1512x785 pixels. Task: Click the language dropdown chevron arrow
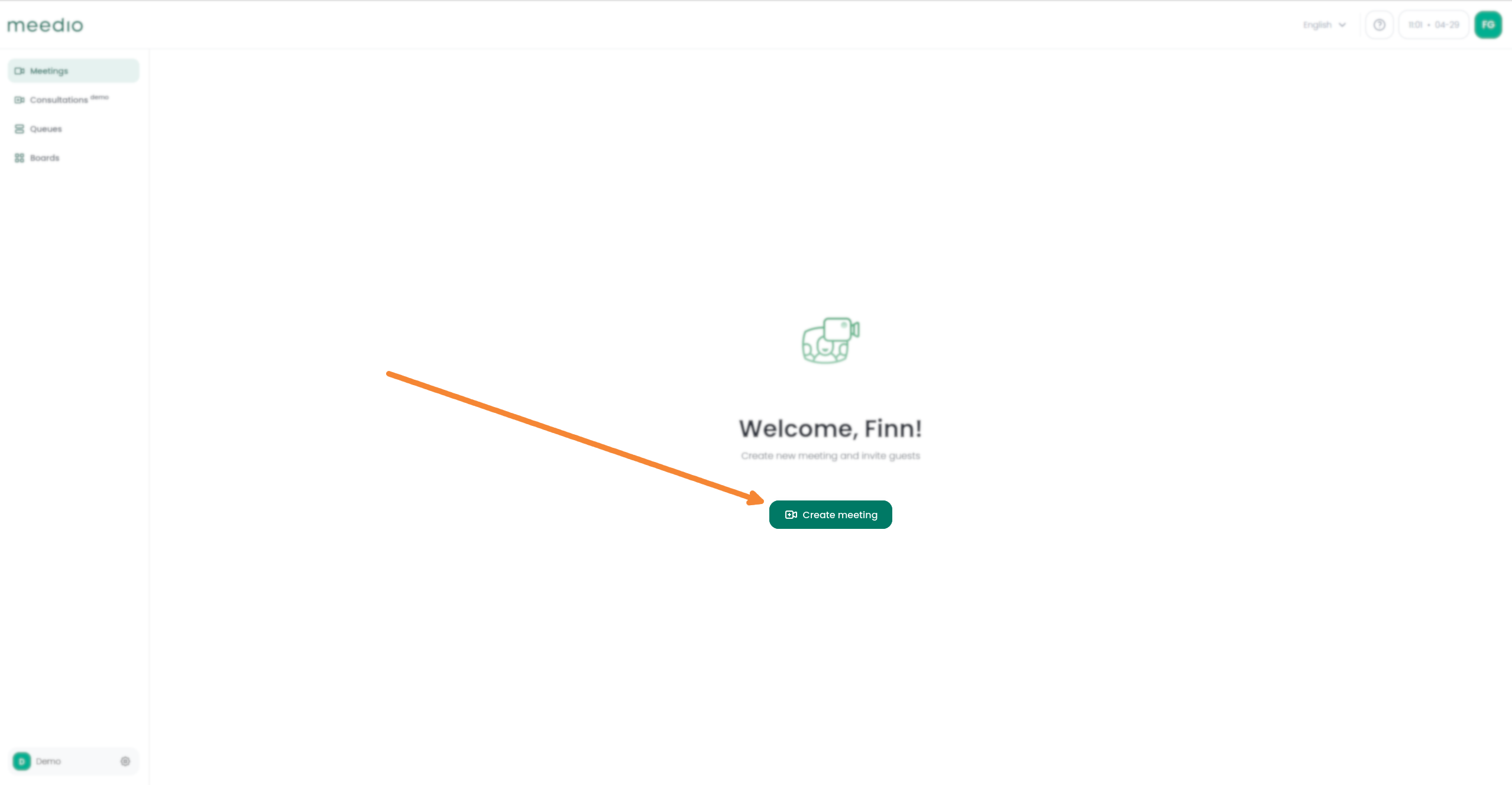click(x=1342, y=25)
